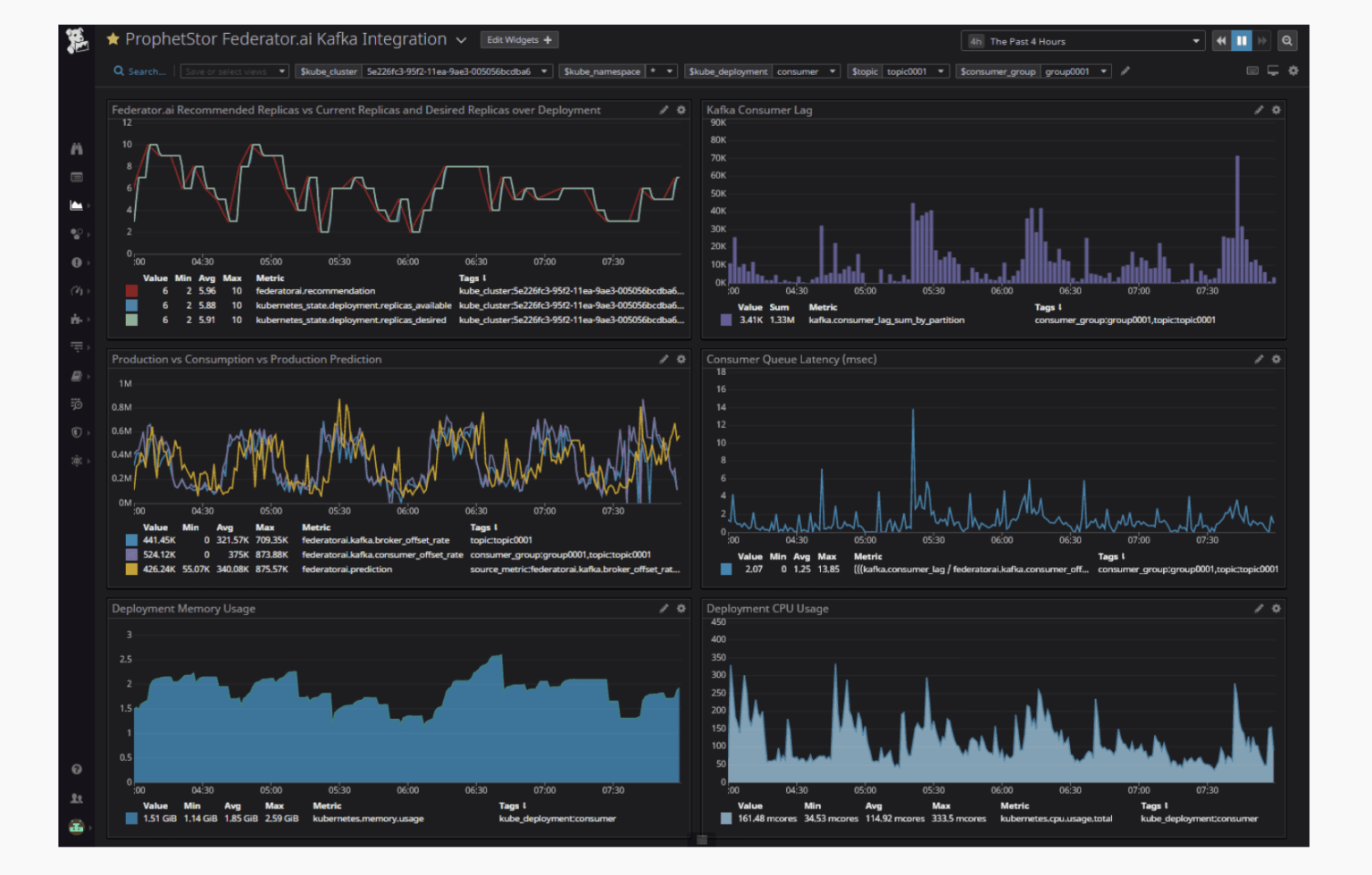
Task: Open 'The Past 4 Hours' time range dropdown
Action: (1083, 41)
